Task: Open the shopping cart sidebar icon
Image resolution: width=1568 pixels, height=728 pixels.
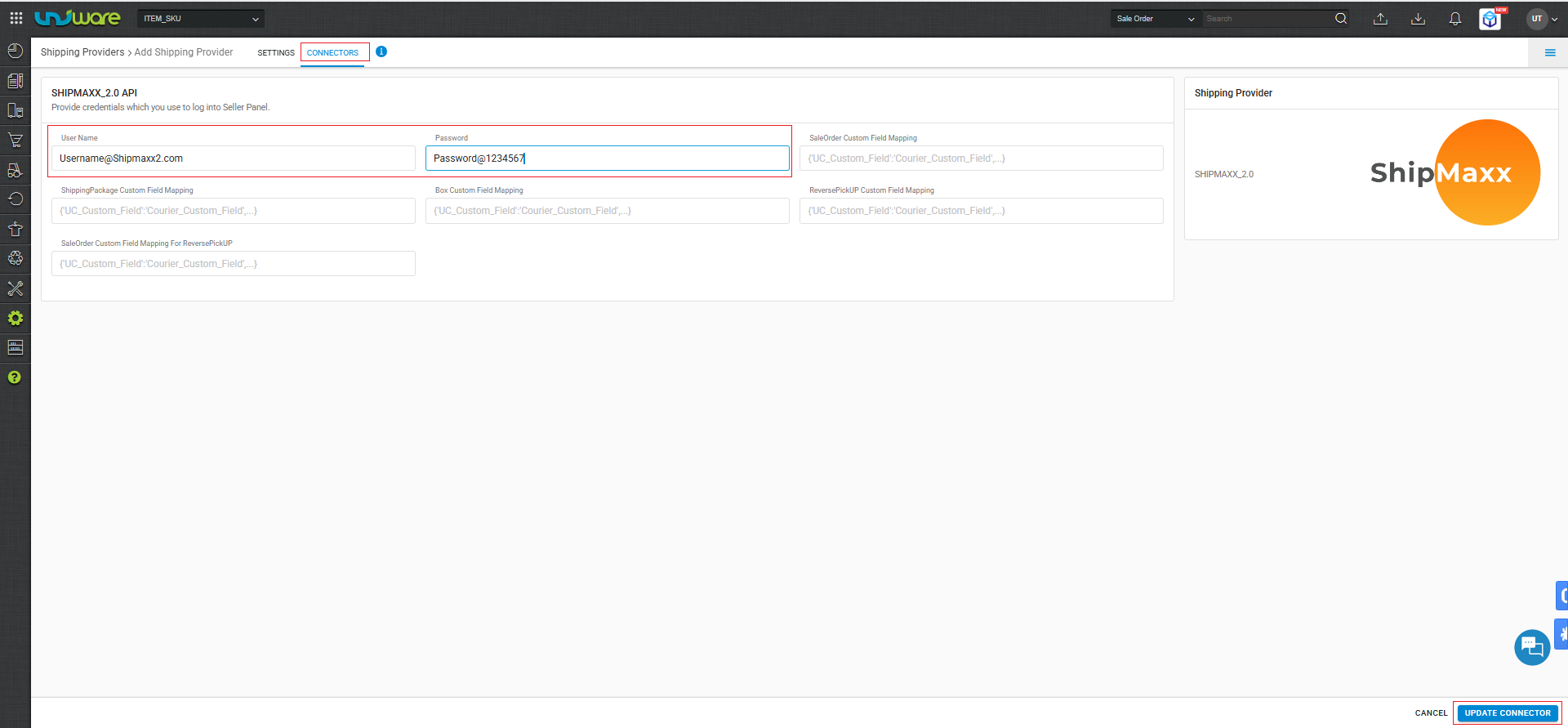Action: (x=15, y=140)
